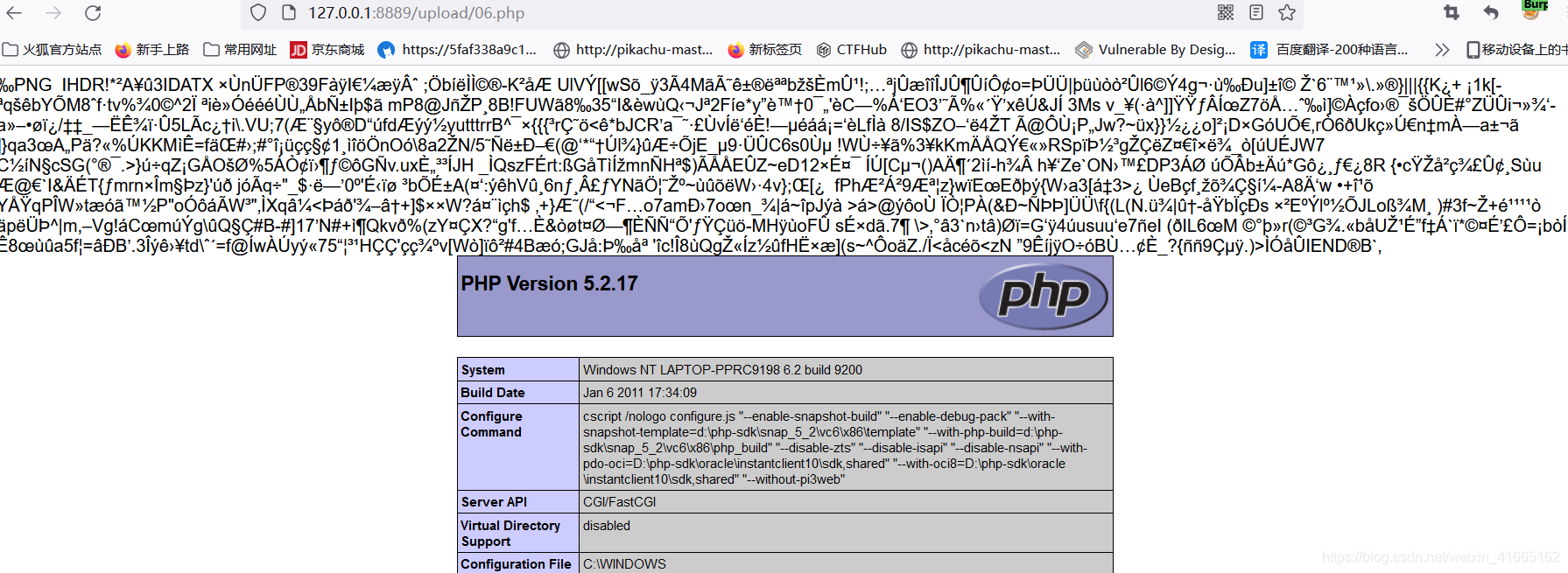Expand the bookmarks overflow chevron

coord(1442,50)
